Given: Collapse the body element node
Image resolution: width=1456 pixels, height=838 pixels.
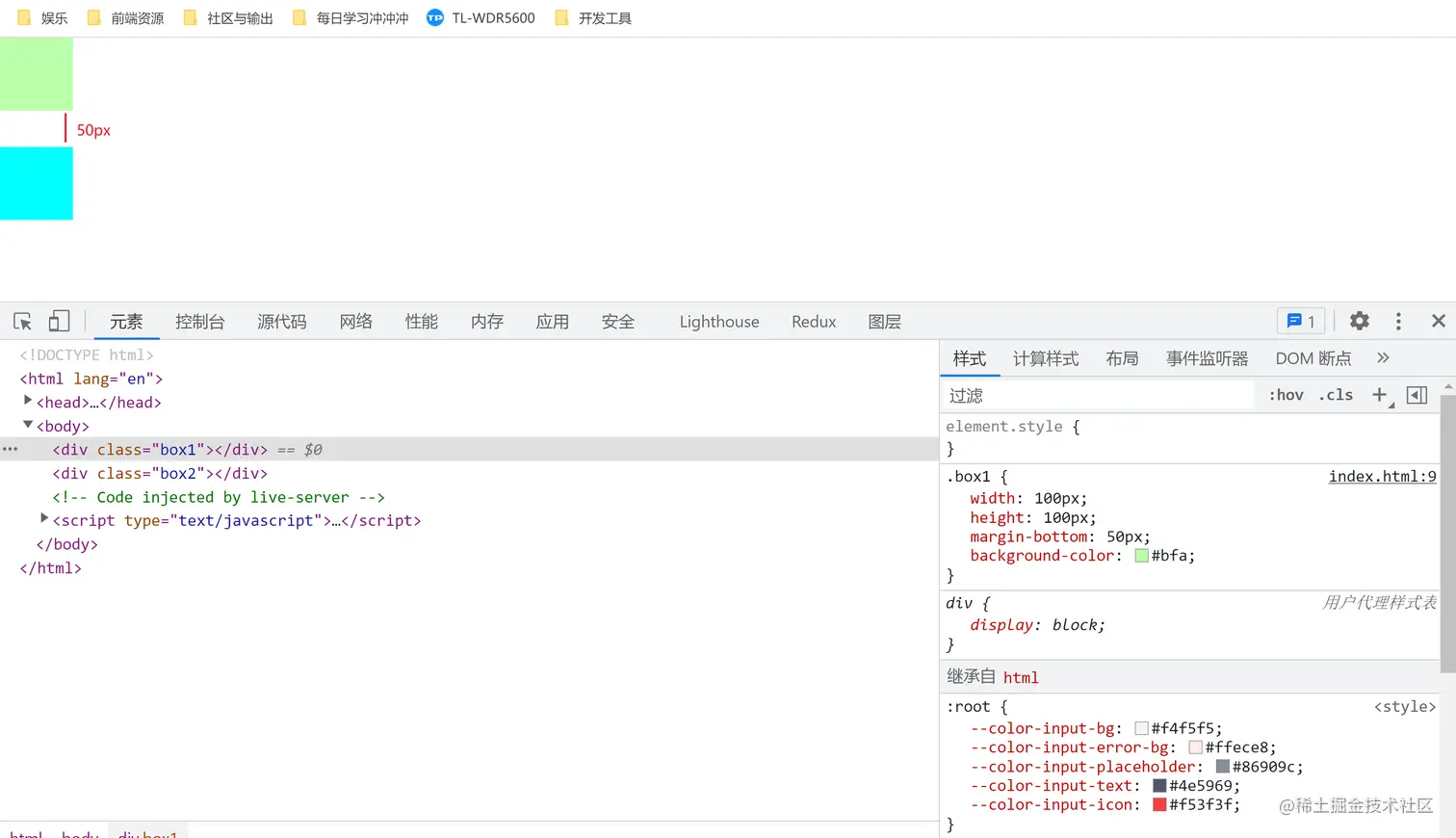Looking at the screenshot, I should [28, 425].
